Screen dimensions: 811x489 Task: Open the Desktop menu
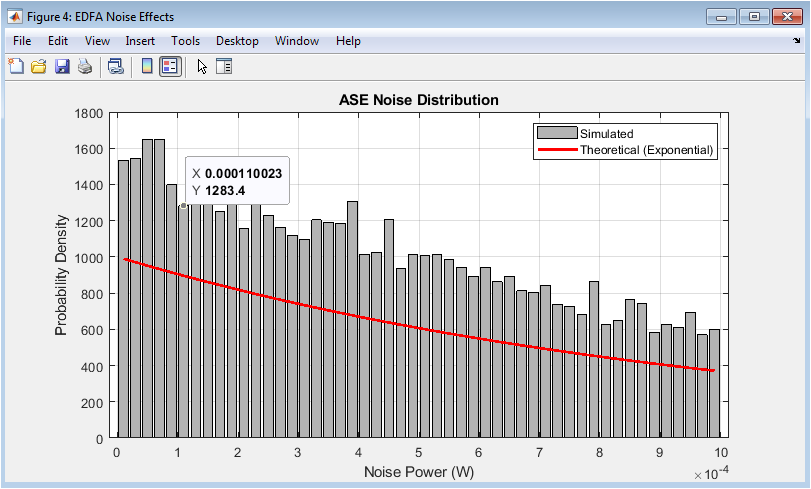(237, 41)
